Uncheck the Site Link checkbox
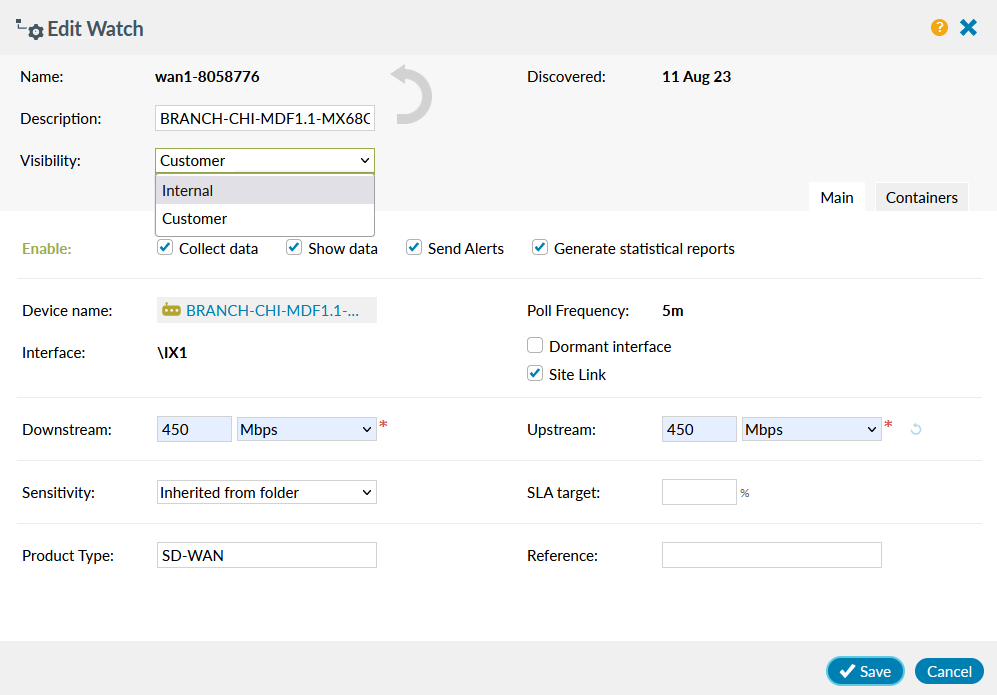The width and height of the screenshot is (997, 695). click(x=537, y=373)
